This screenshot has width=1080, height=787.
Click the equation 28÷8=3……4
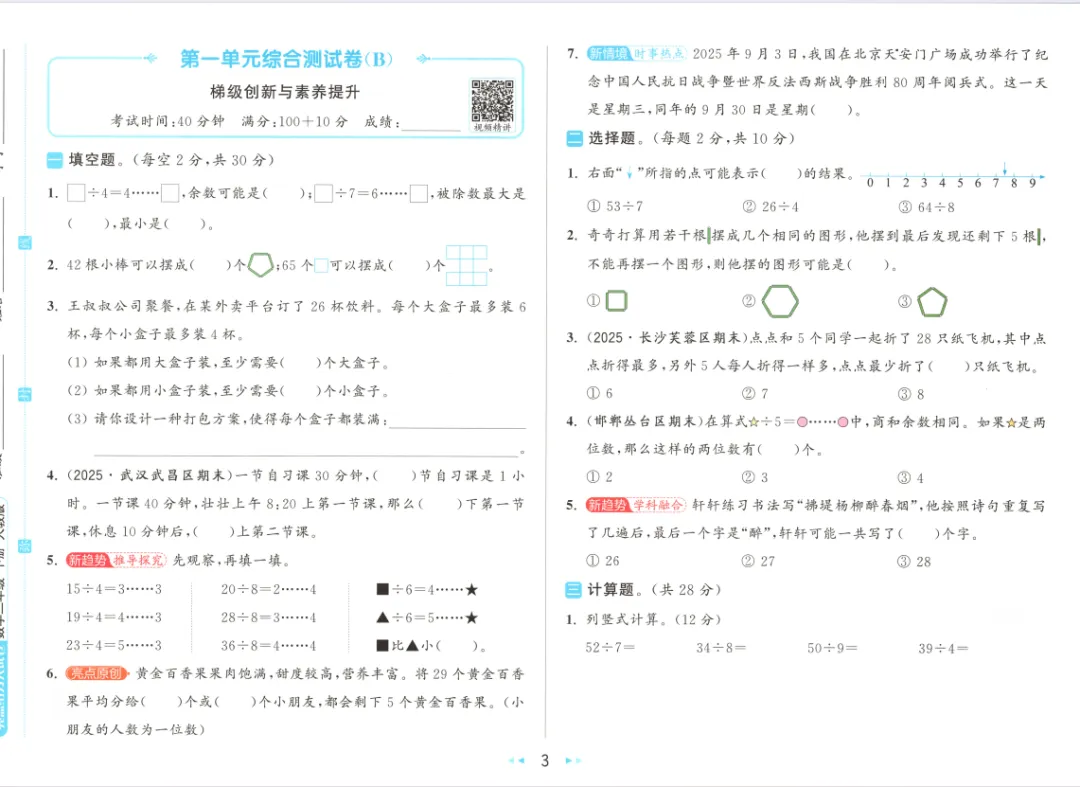pos(269,618)
